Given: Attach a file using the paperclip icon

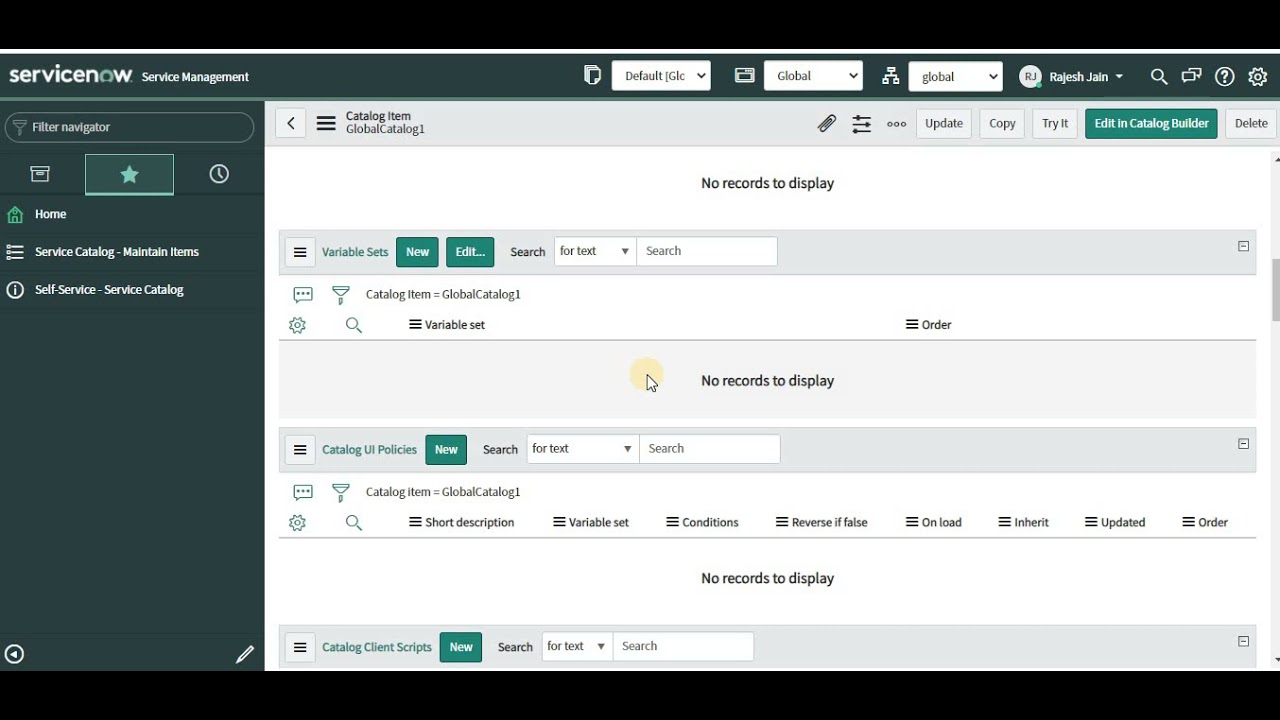Looking at the screenshot, I should pos(827,123).
